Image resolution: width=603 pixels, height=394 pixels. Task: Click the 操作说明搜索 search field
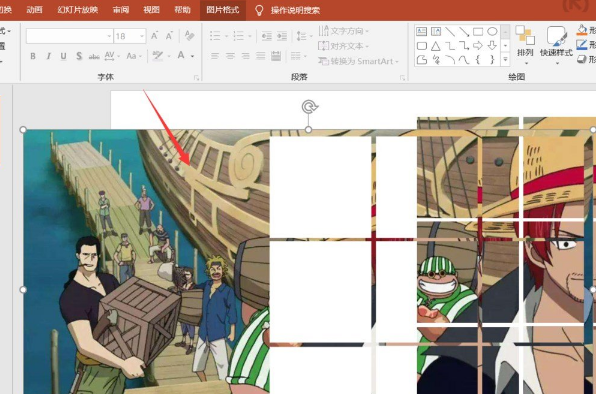pyautogui.click(x=295, y=10)
